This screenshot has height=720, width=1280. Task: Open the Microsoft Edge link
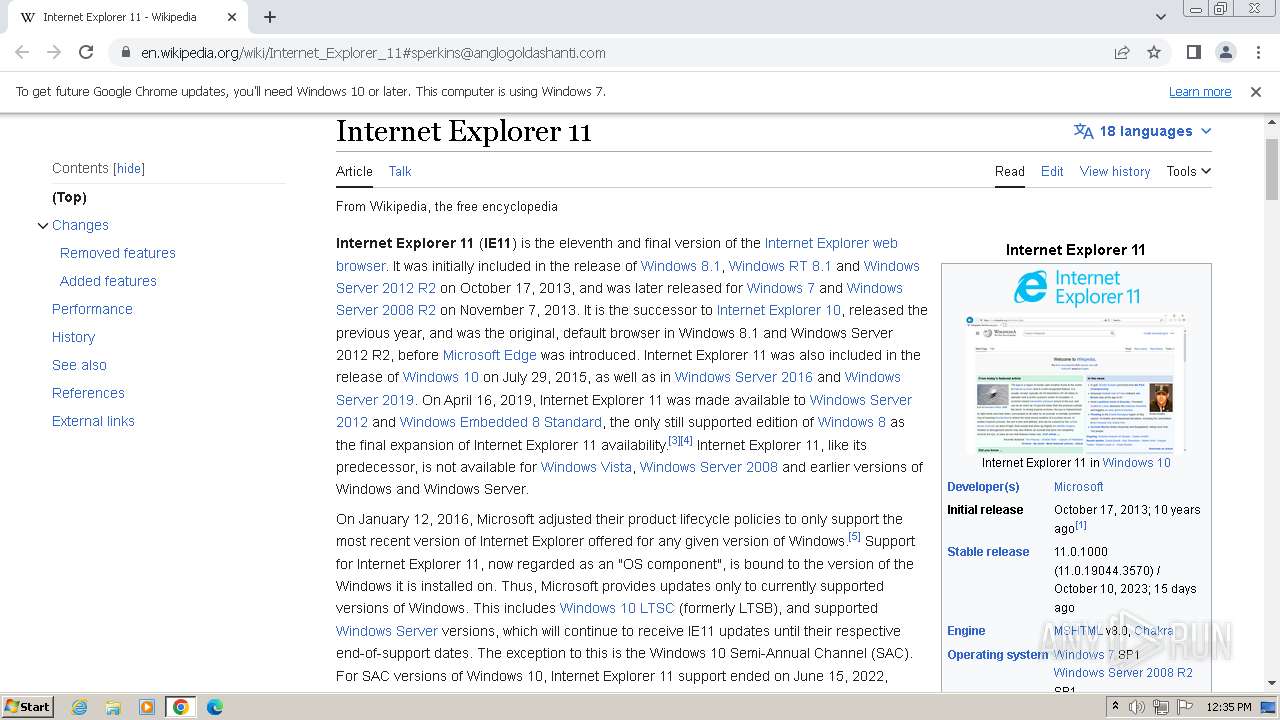click(490, 355)
